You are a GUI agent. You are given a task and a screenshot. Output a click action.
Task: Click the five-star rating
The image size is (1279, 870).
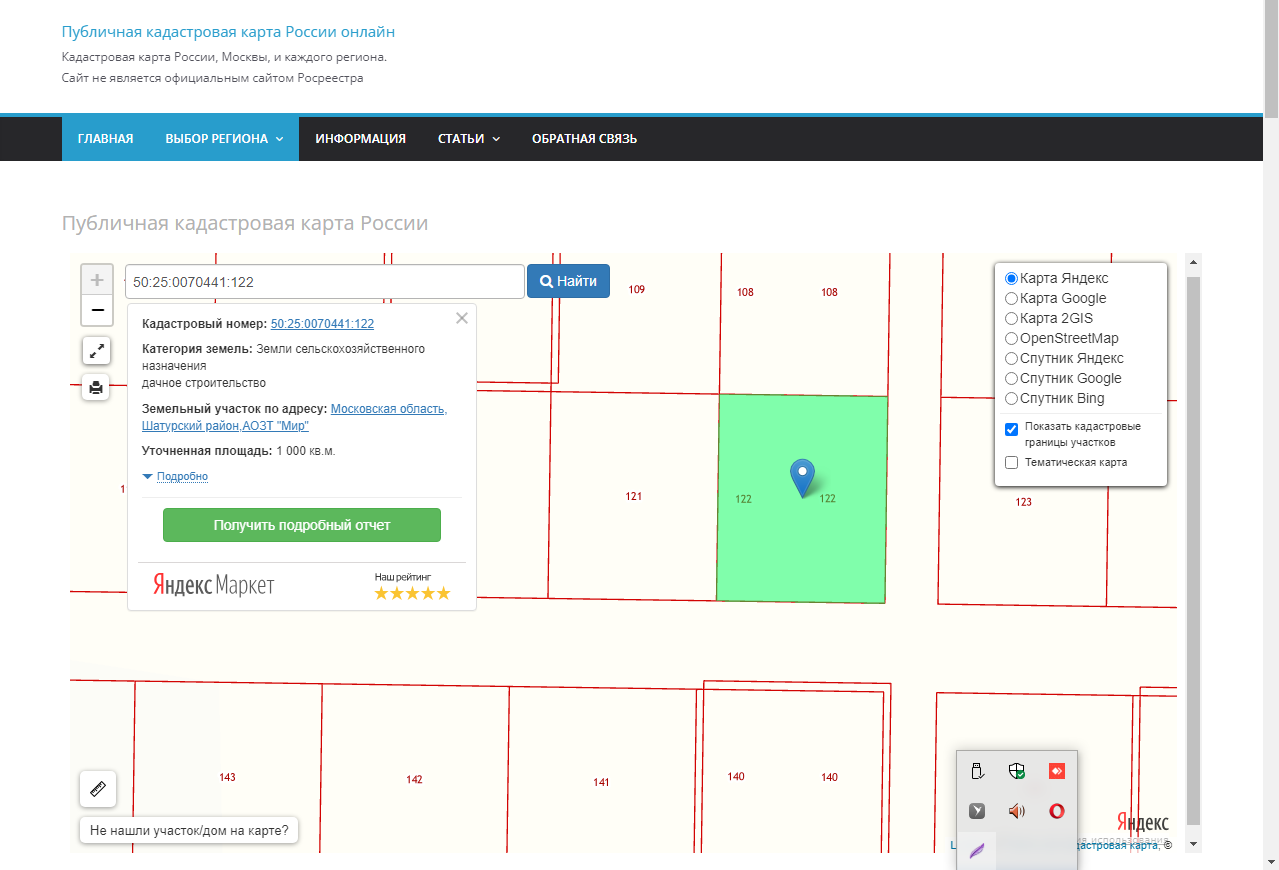[412, 593]
